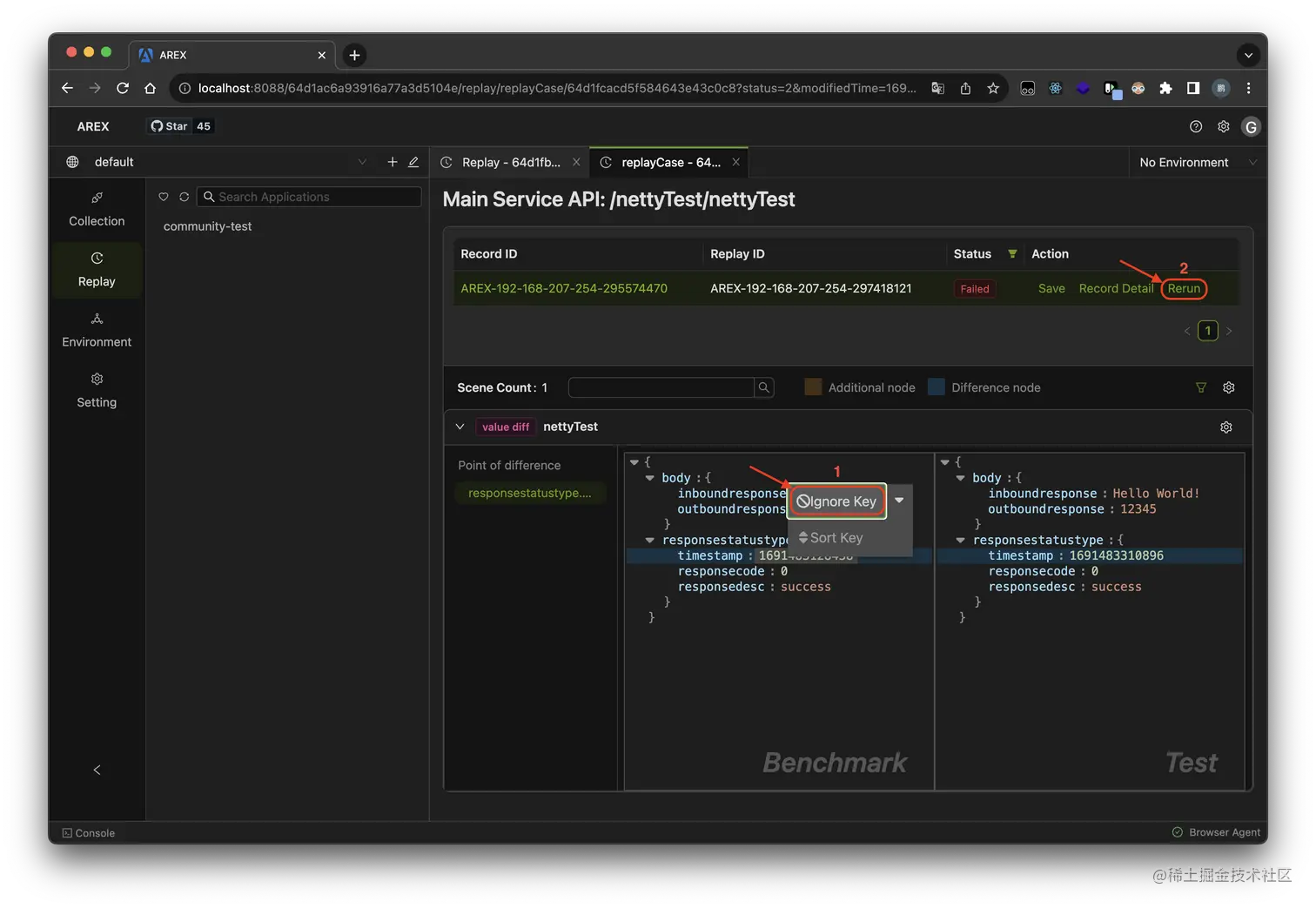Click the Save action link
This screenshot has height=908, width=1316.
(x=1051, y=288)
